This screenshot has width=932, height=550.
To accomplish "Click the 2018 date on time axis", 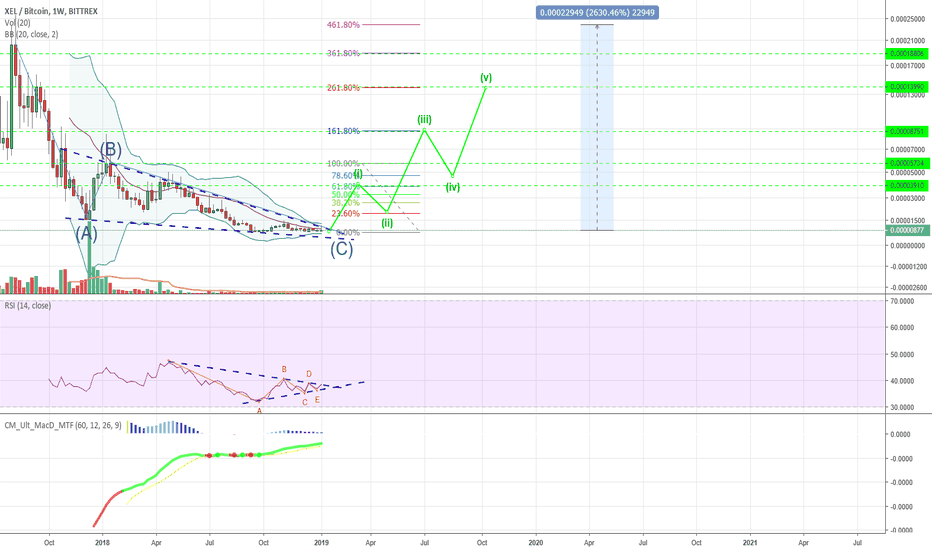I will click(x=102, y=542).
